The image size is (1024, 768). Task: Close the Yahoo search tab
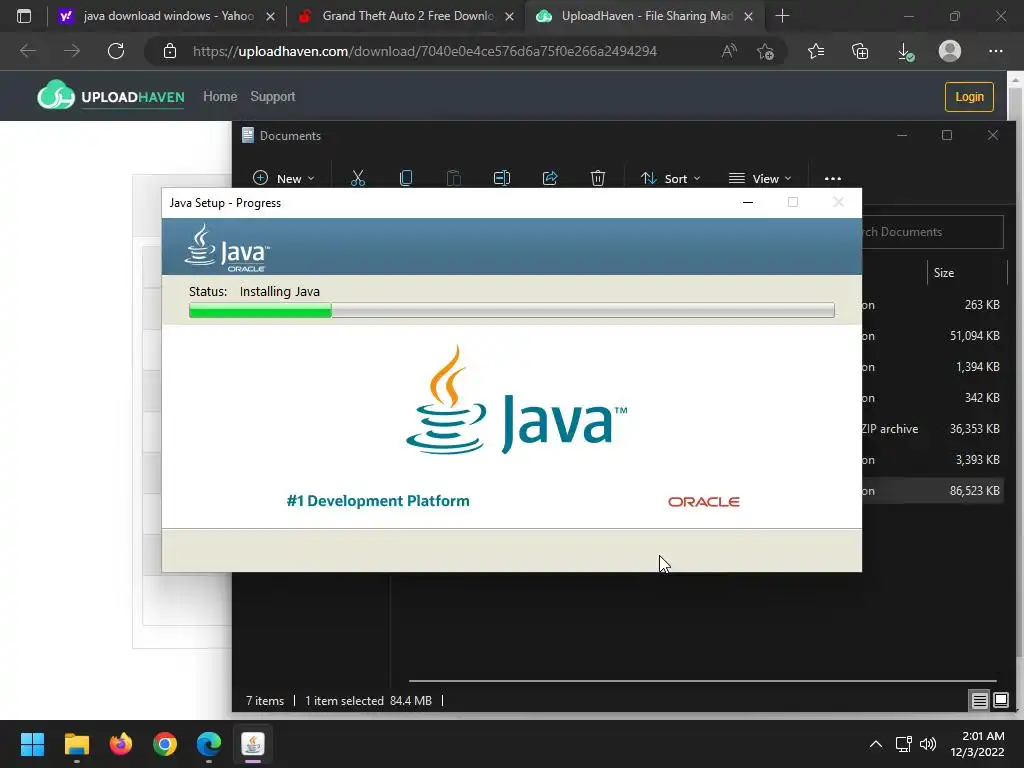click(270, 16)
